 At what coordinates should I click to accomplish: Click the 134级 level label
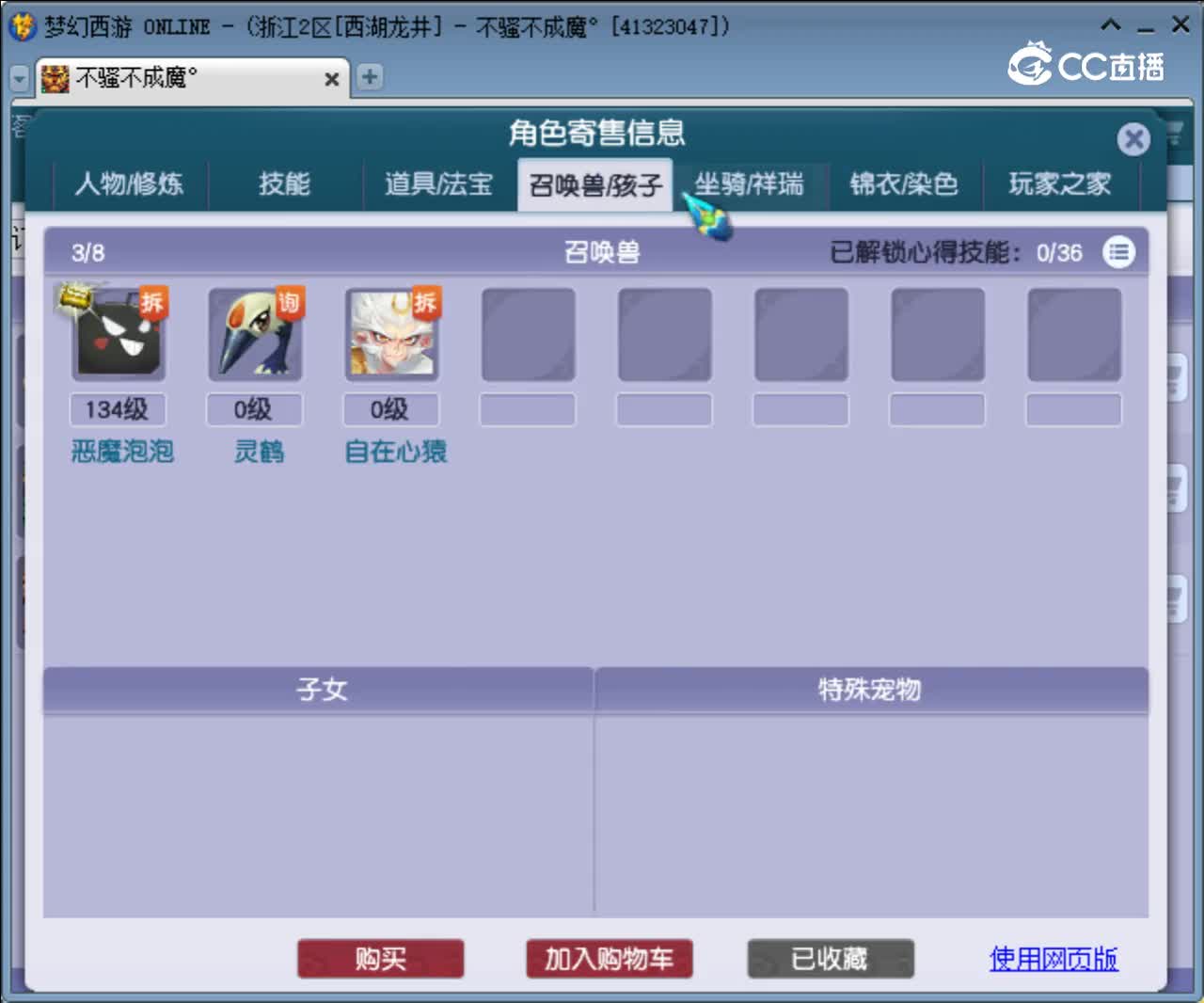tap(118, 409)
